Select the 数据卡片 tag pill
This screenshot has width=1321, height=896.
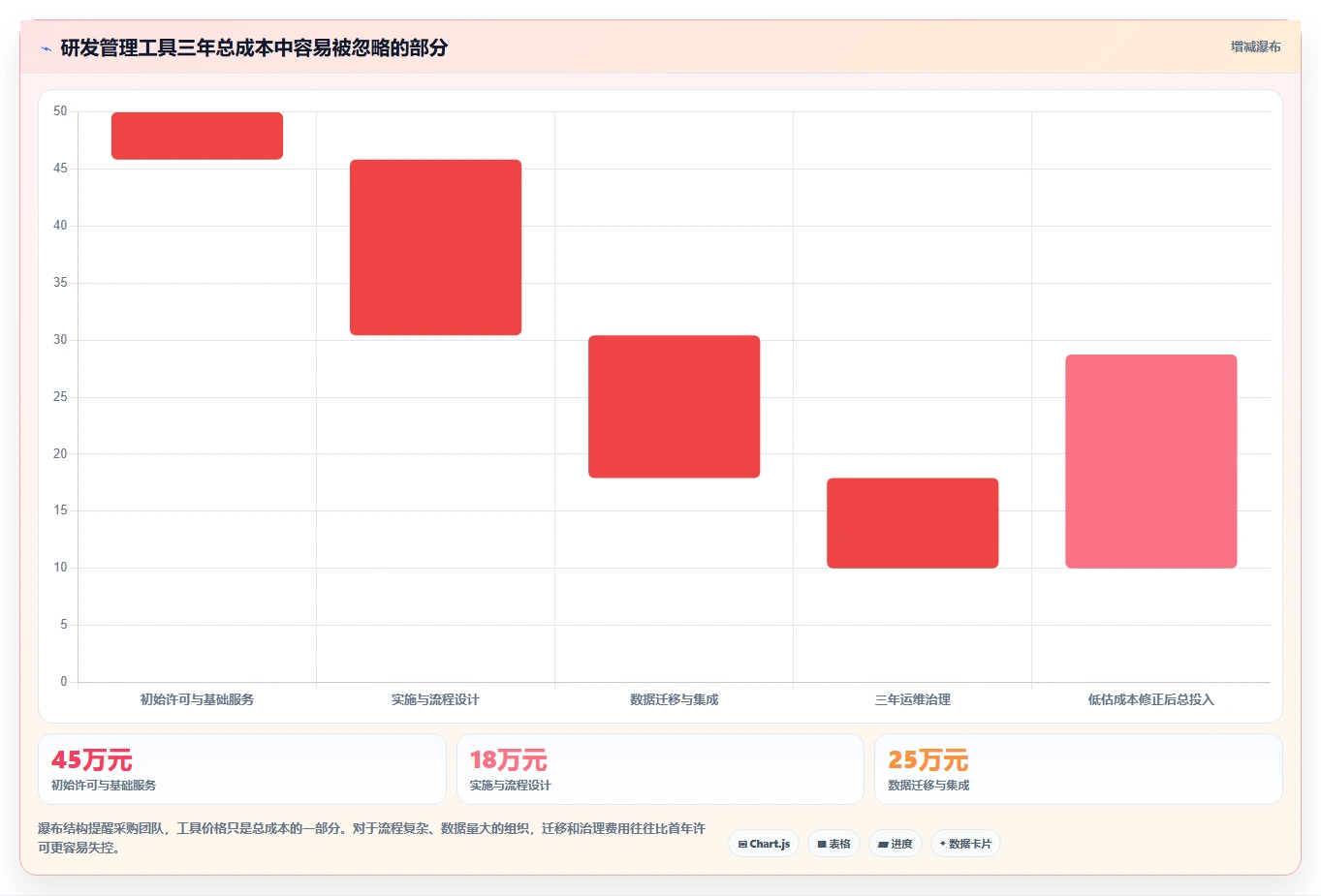[x=965, y=844]
